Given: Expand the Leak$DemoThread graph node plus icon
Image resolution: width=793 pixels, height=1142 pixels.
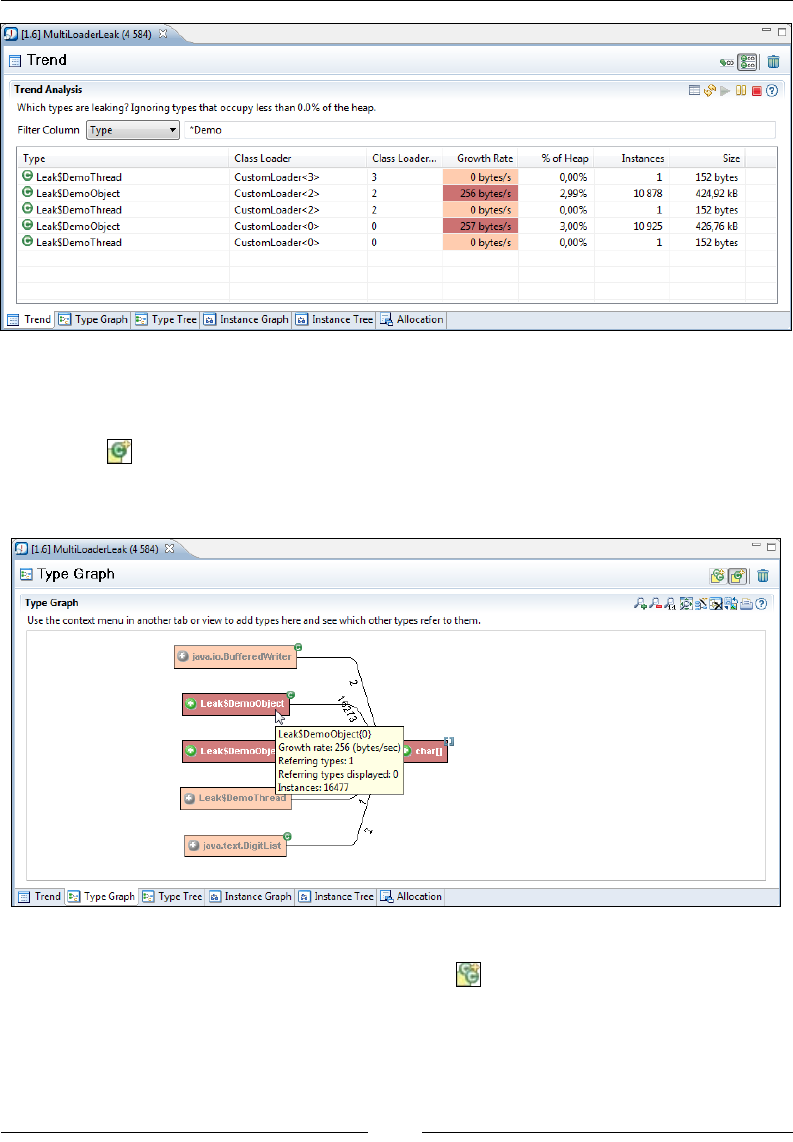Looking at the screenshot, I should pos(189,798).
